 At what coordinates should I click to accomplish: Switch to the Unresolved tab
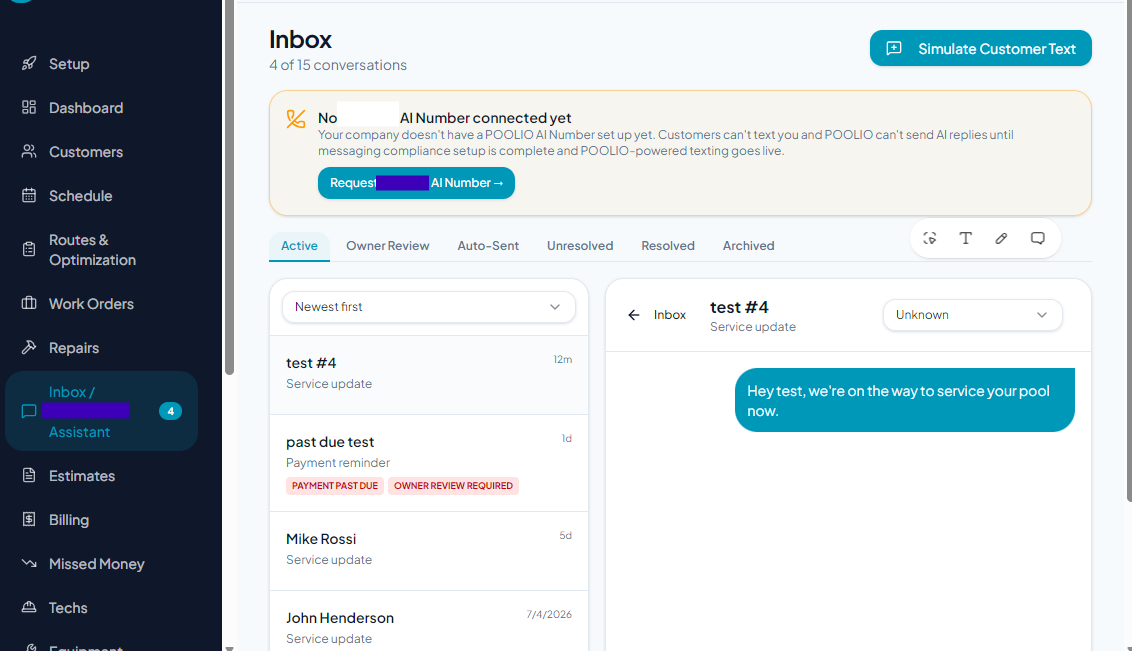point(580,246)
